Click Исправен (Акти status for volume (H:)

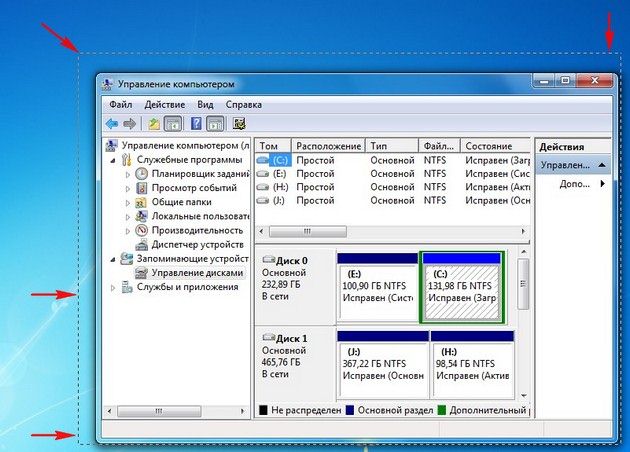(498, 187)
